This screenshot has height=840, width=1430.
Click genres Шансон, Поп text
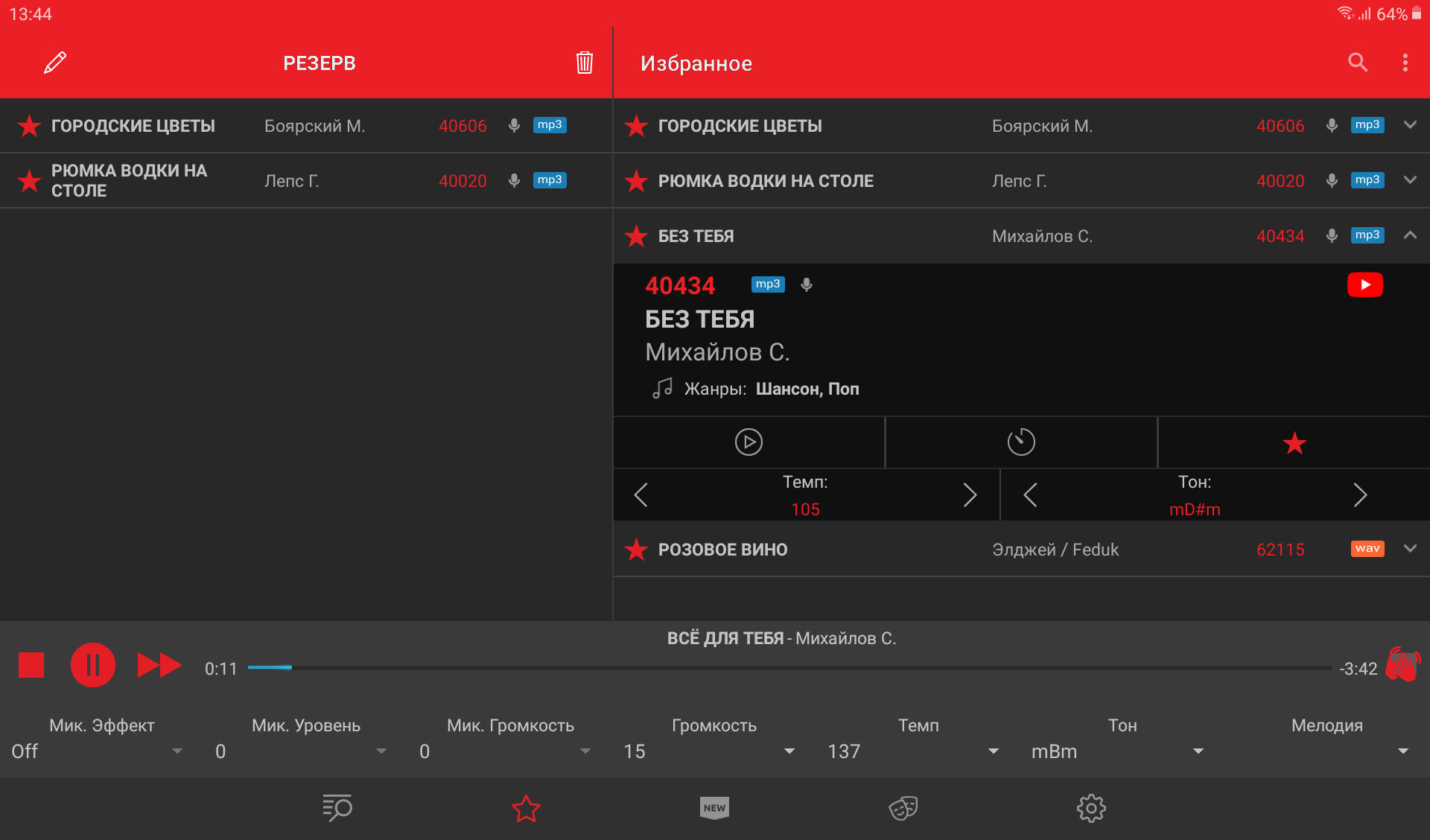tap(807, 389)
